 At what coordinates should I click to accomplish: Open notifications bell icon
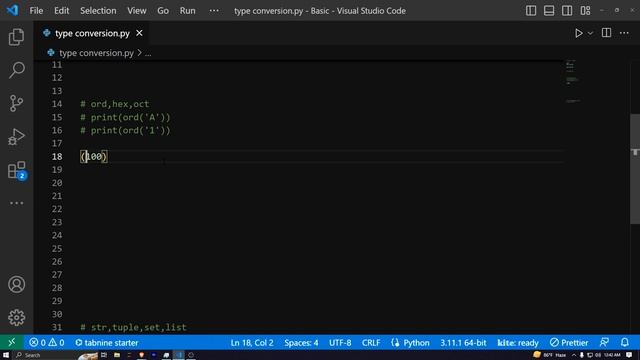(x=624, y=342)
